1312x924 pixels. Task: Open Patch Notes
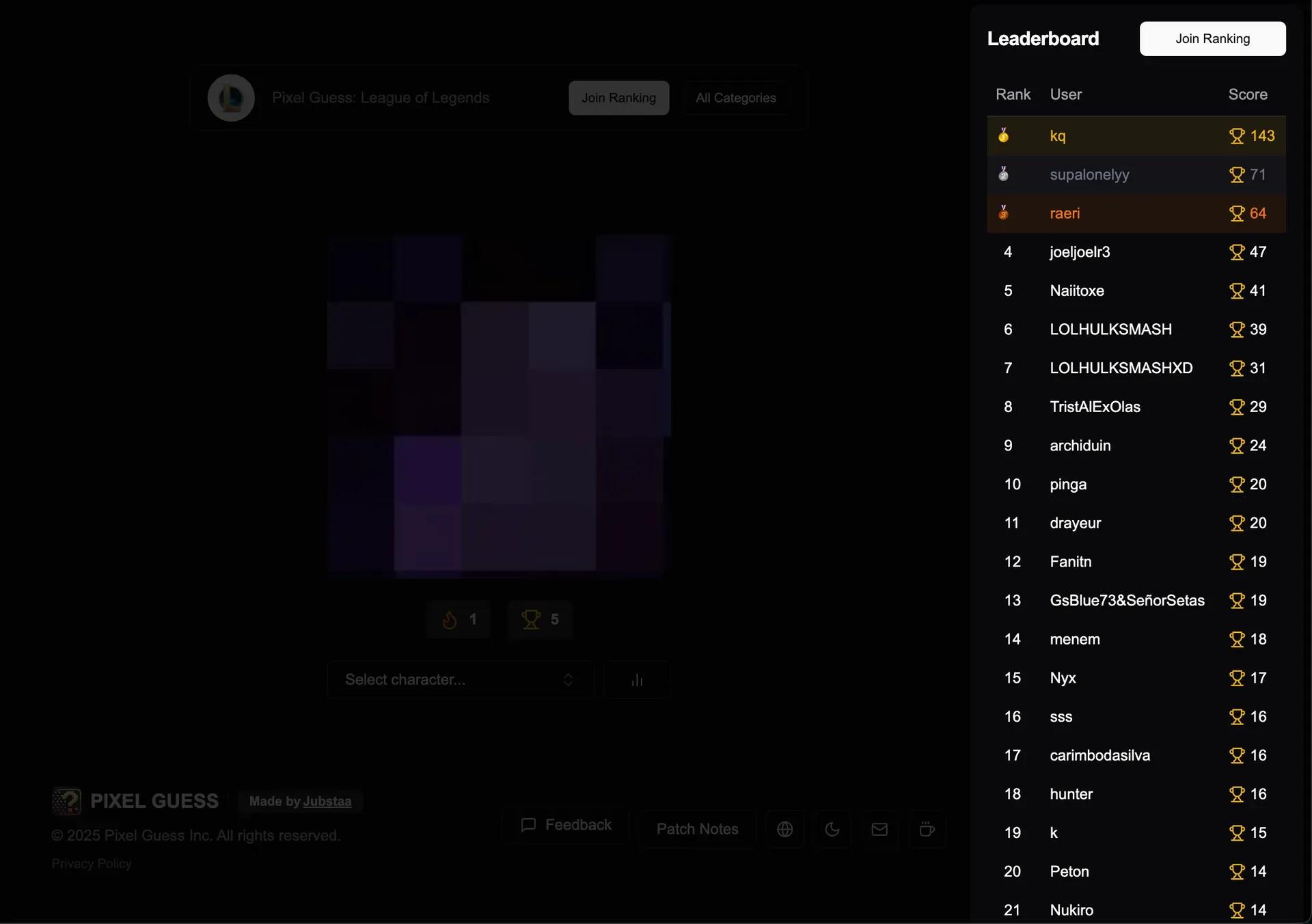click(697, 829)
